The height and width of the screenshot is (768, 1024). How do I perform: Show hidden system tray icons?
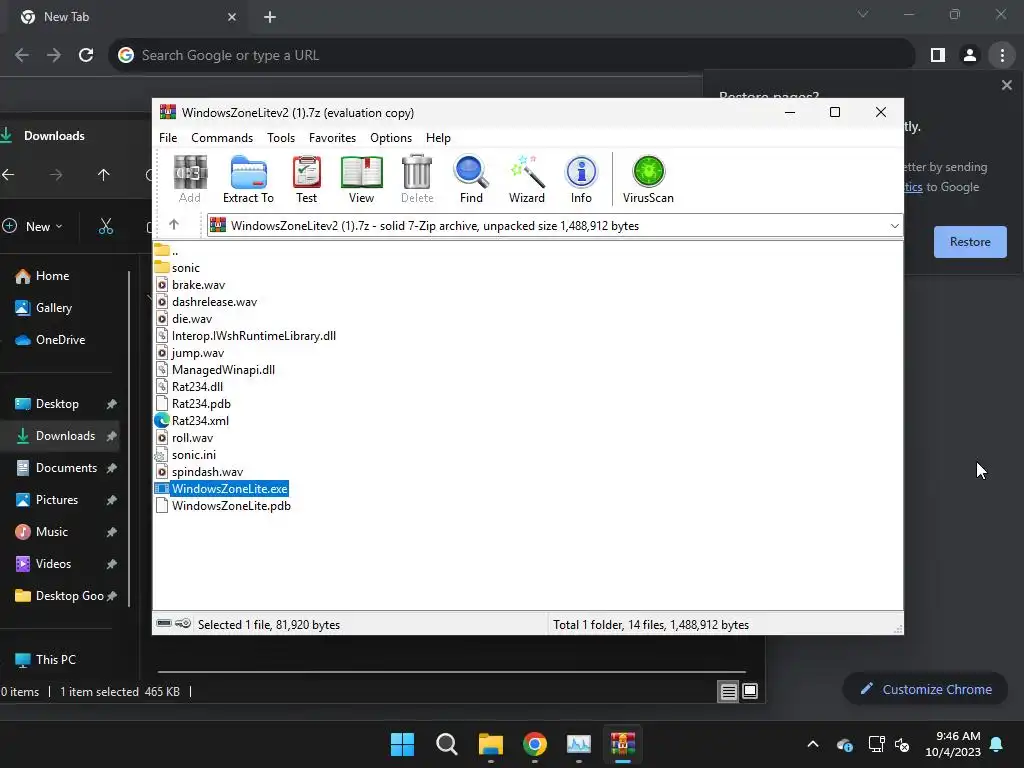tap(812, 744)
